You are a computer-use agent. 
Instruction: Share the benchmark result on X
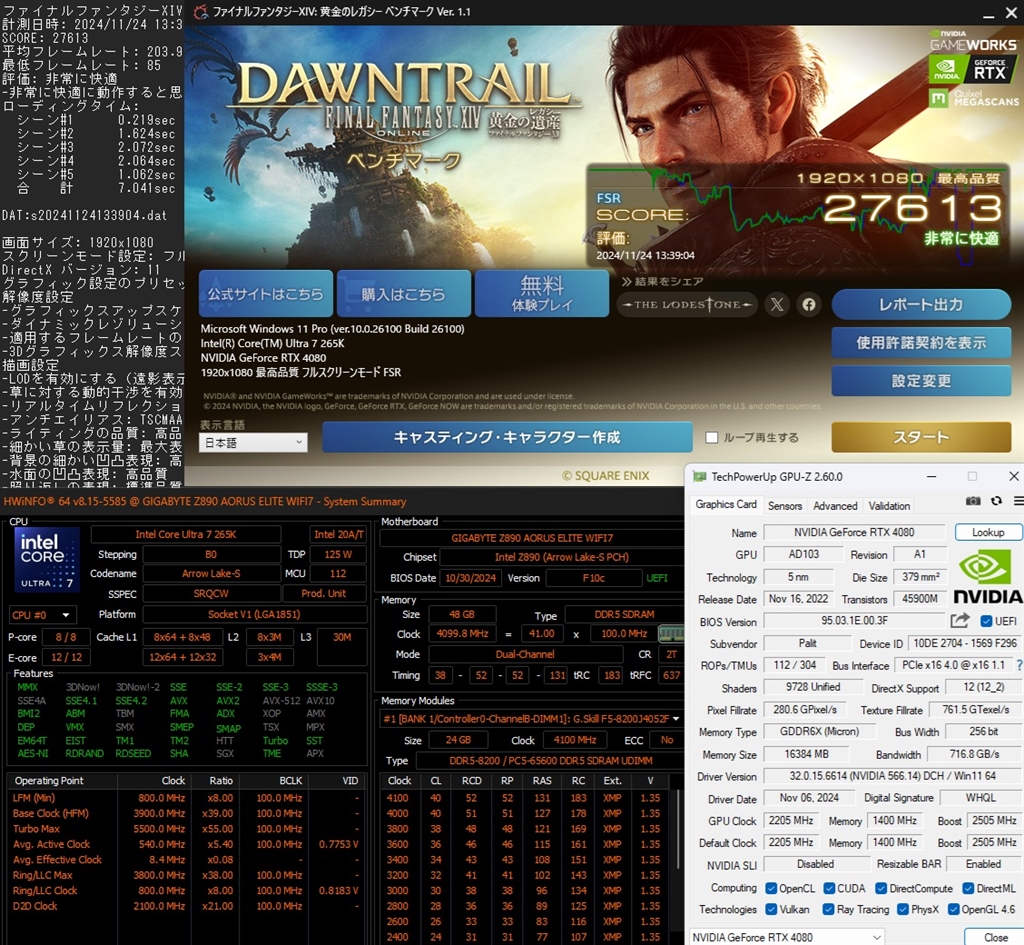click(777, 304)
